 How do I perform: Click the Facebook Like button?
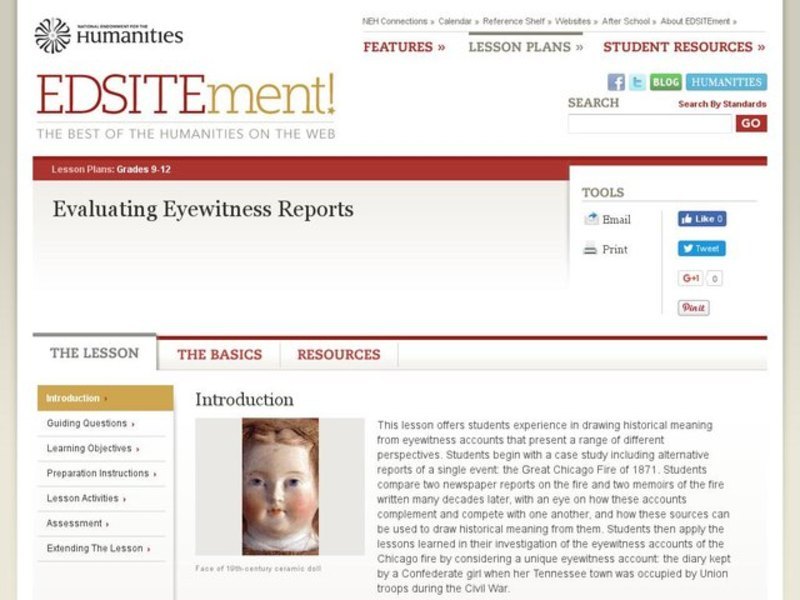click(x=702, y=219)
